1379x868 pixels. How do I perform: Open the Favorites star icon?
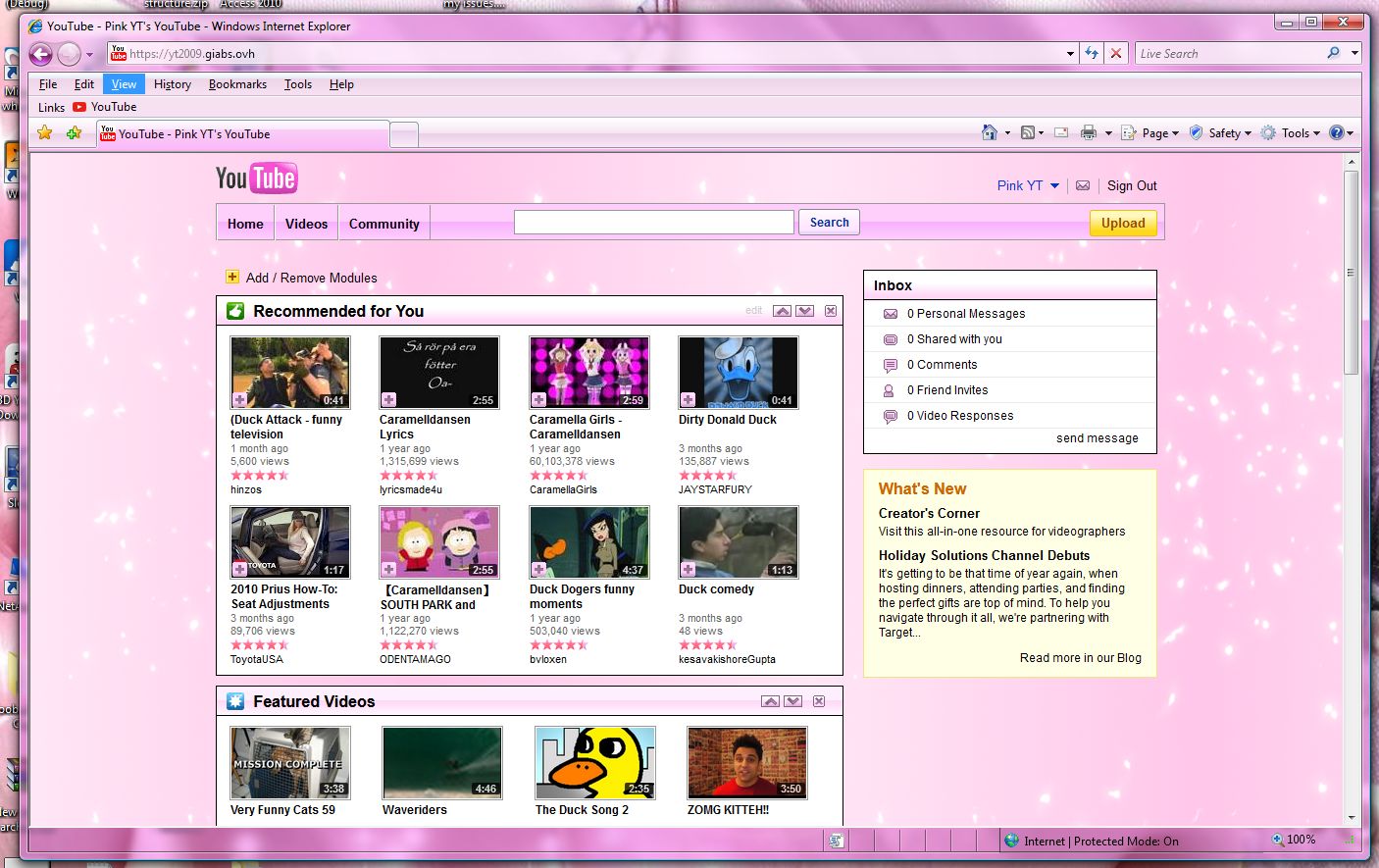tap(44, 132)
